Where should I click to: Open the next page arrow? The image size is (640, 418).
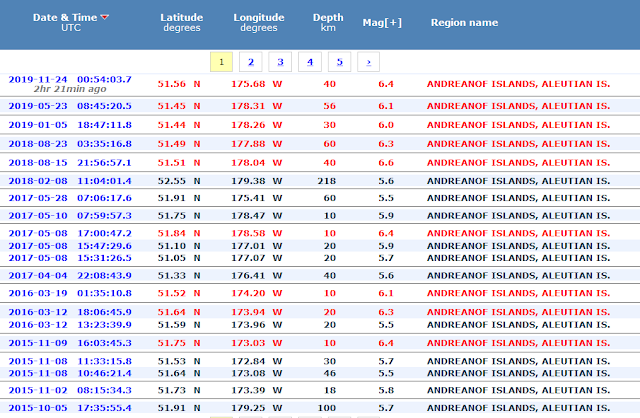369,62
